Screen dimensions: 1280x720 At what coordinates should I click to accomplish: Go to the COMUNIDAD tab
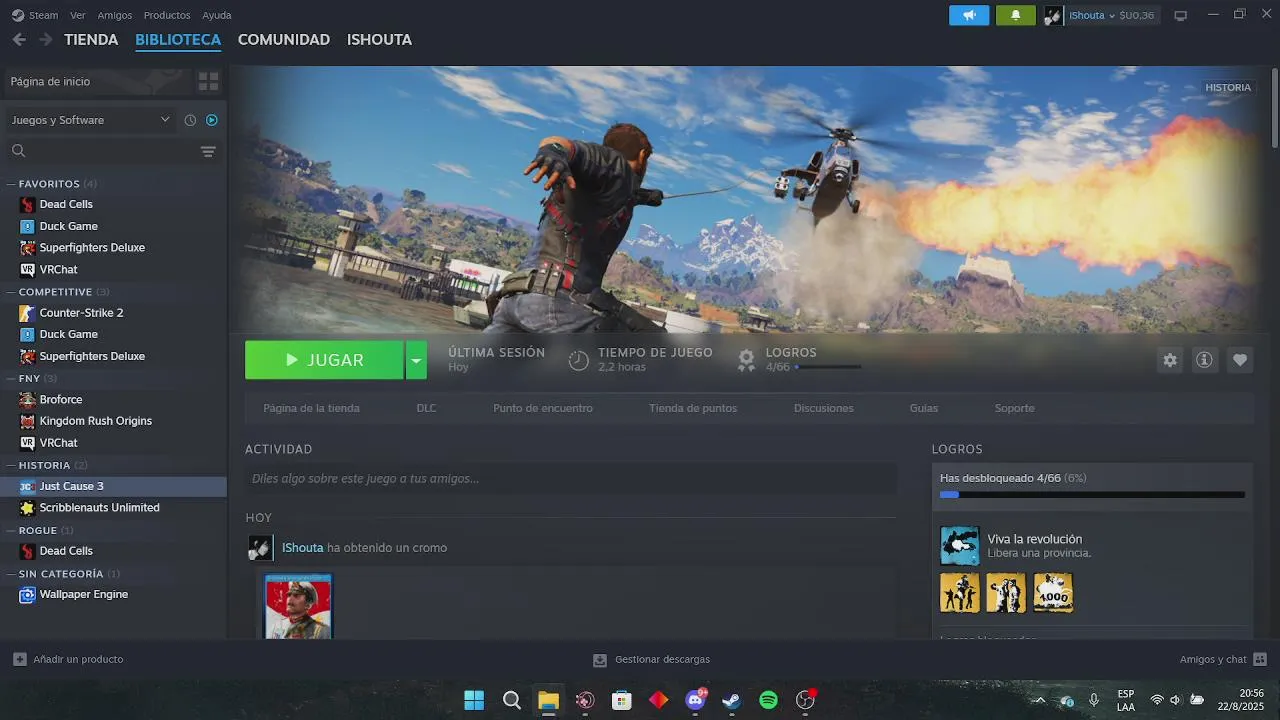284,40
